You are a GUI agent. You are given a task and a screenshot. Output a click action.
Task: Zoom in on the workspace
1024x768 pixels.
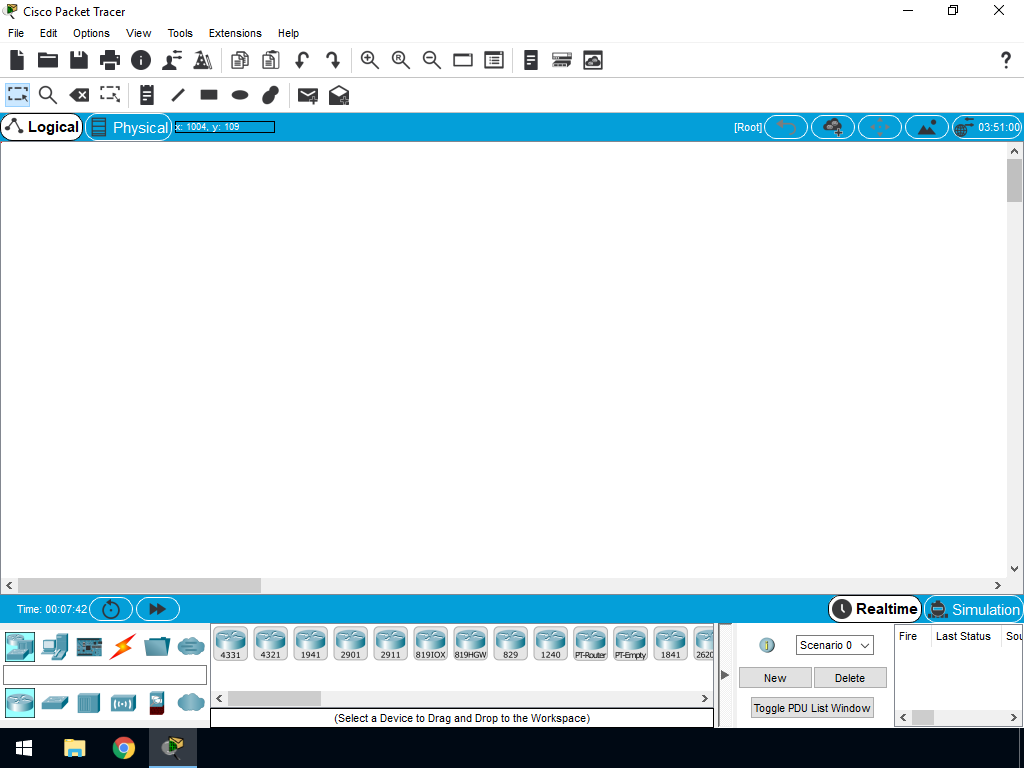click(370, 60)
